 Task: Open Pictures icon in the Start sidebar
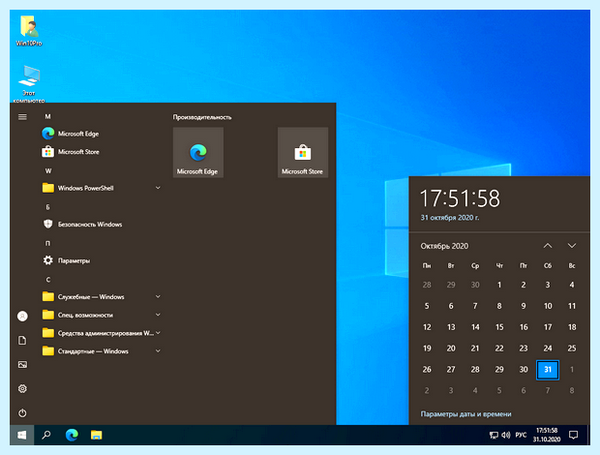pyautogui.click(x=23, y=365)
